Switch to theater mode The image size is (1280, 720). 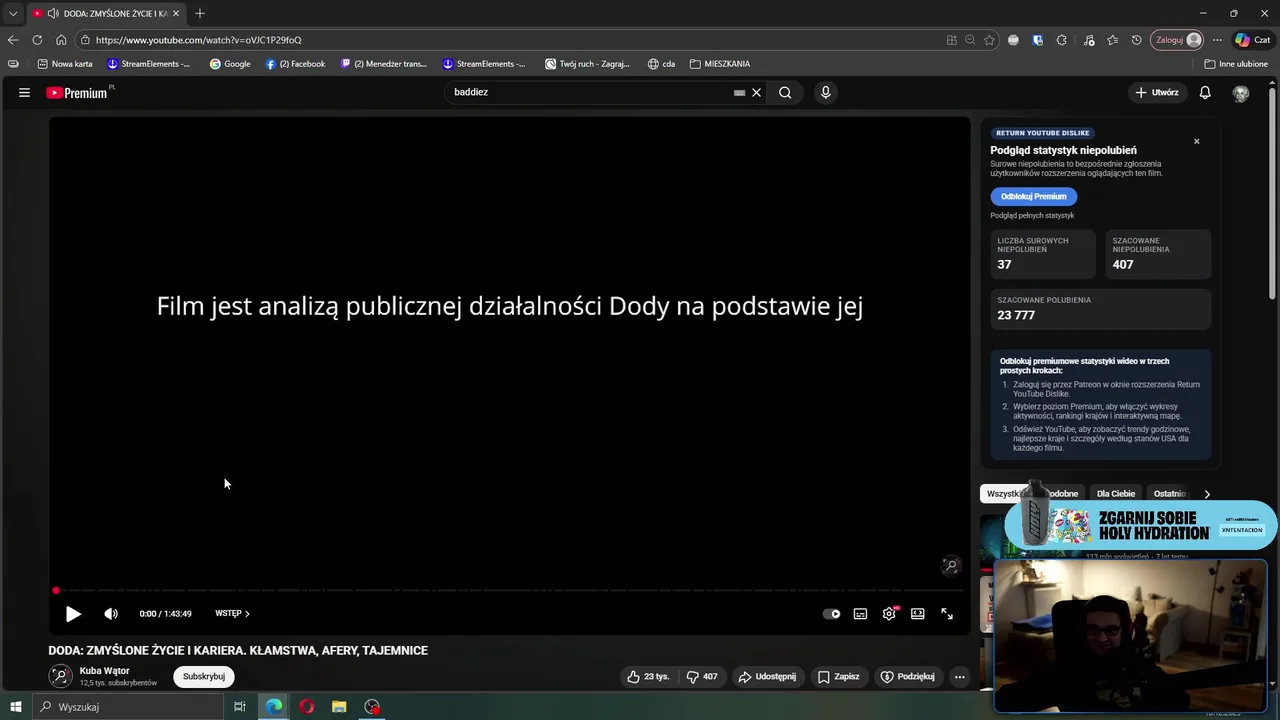[918, 614]
